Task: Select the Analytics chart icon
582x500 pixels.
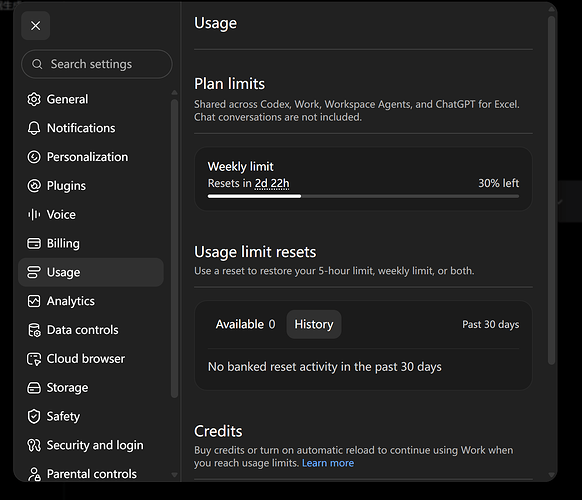Action: (x=34, y=301)
